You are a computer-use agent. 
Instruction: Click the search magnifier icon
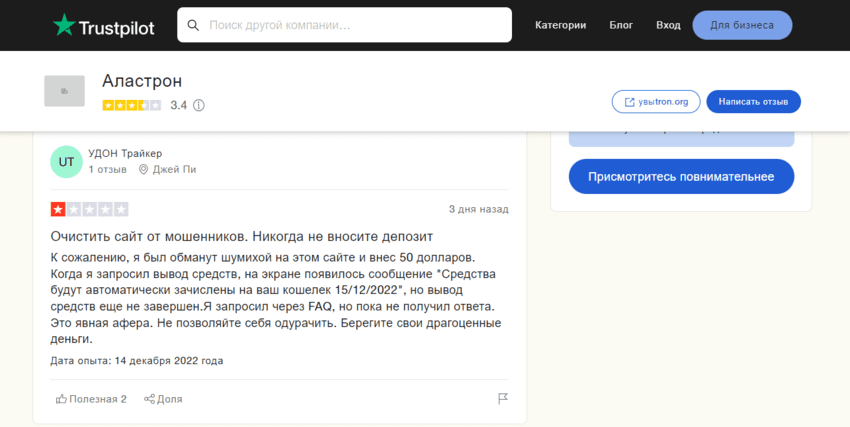[193, 25]
